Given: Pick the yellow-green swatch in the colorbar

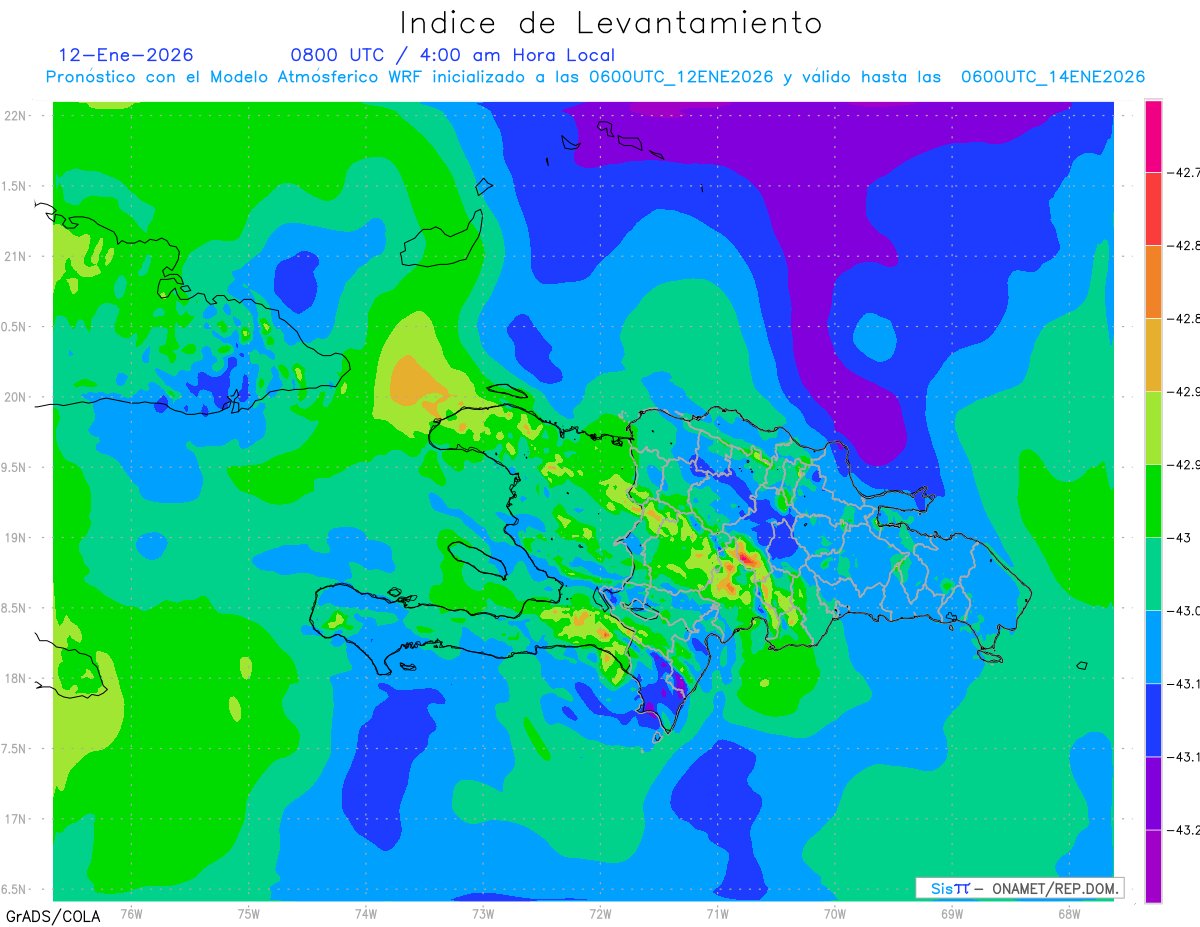Looking at the screenshot, I should 1153,428.
